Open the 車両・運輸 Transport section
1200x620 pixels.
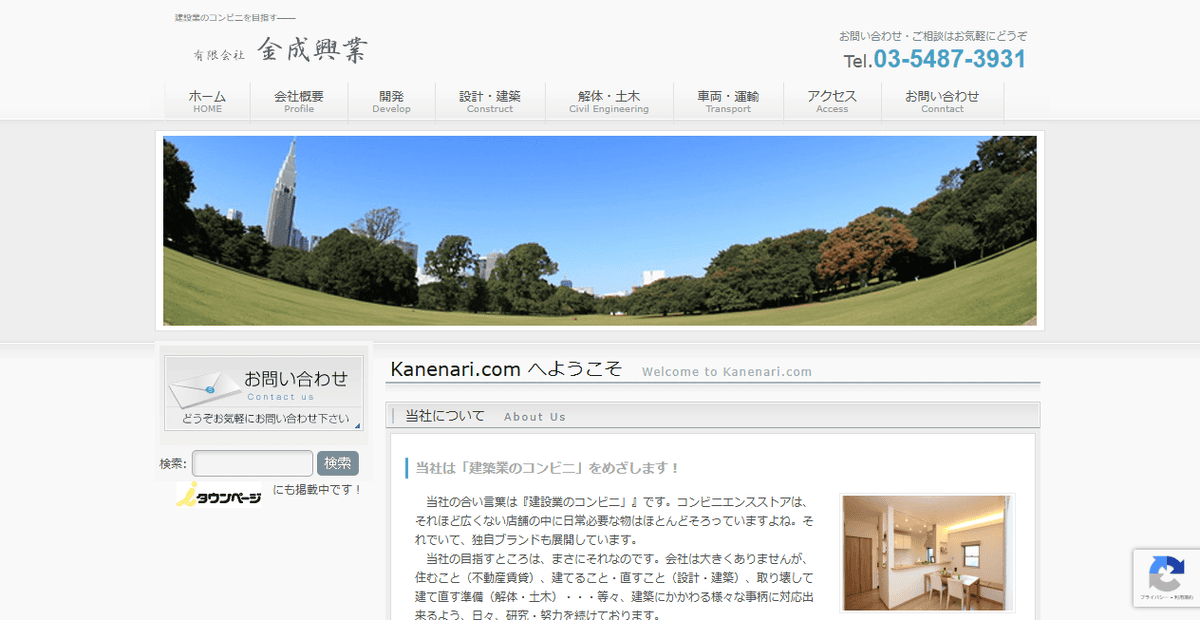728,100
